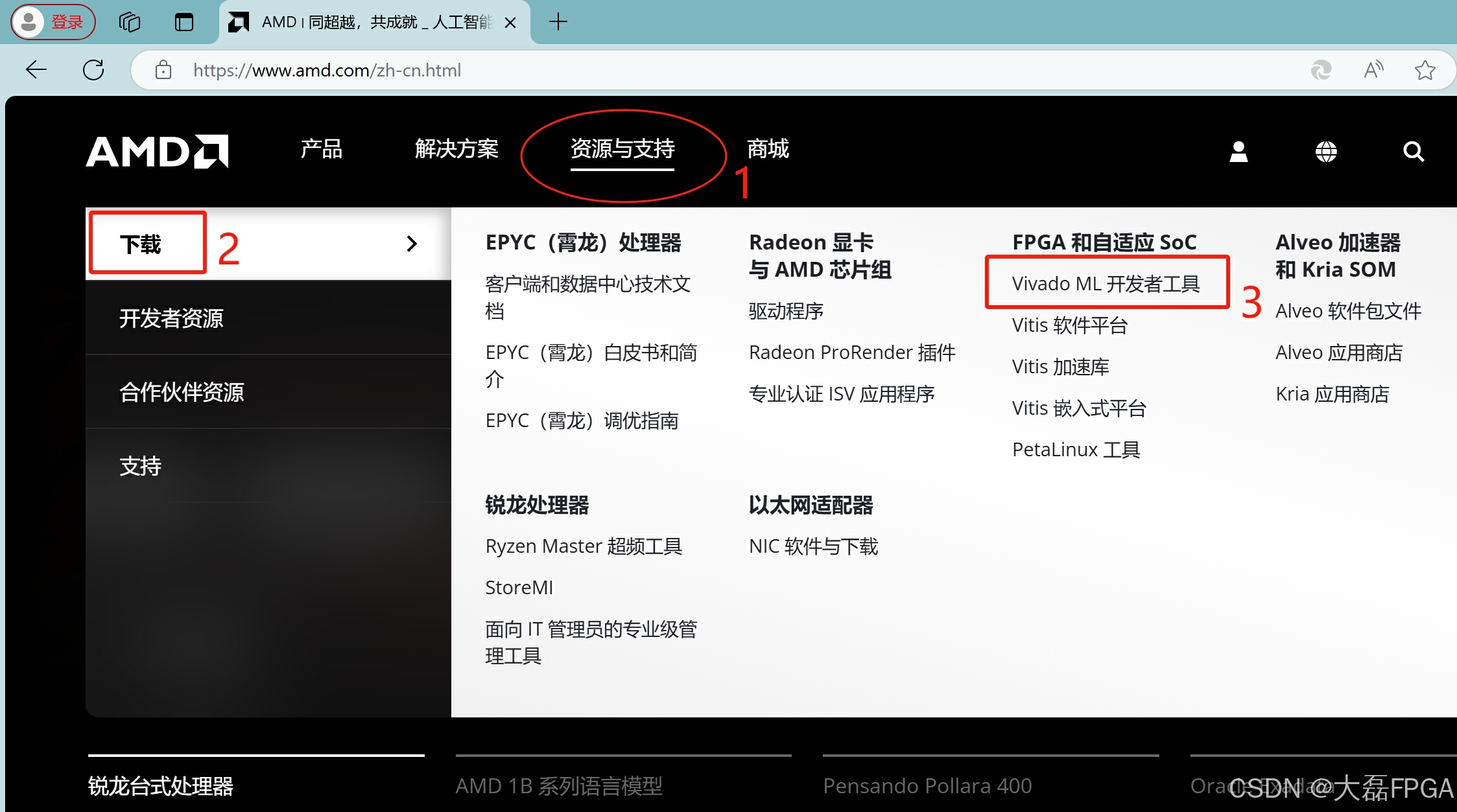Viewport: 1457px width, 812px height.
Task: Select the 锐龙台式处理器 carousel tab
Action: 161,785
